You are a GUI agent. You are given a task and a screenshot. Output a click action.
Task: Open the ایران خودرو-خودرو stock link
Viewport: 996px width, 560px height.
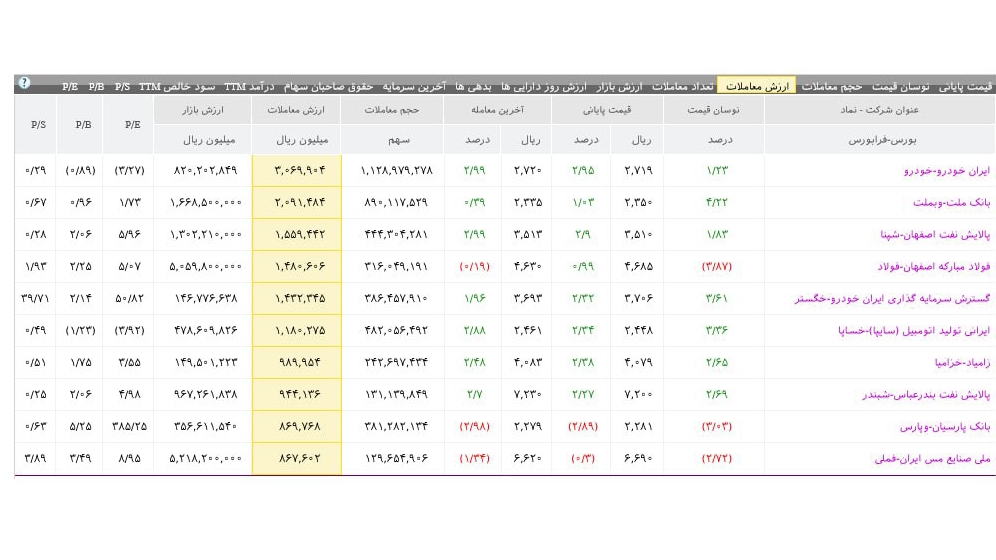946,170
